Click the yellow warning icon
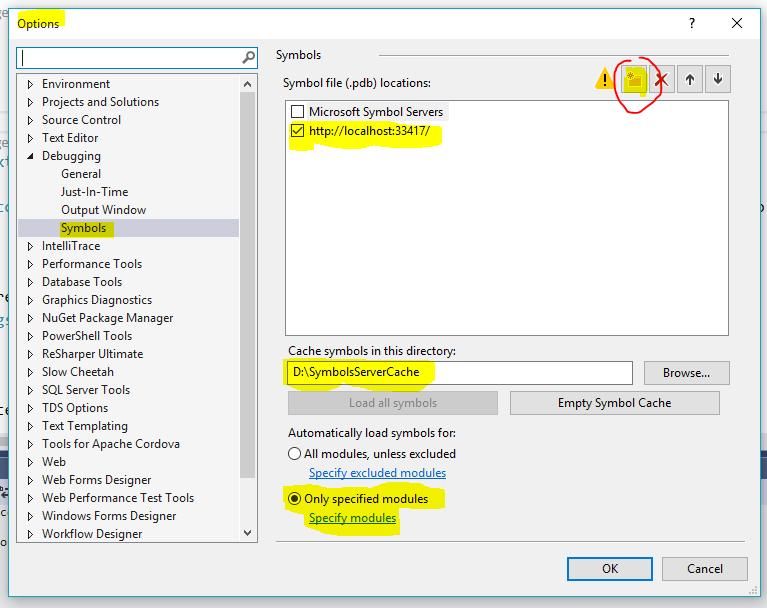 coord(605,79)
